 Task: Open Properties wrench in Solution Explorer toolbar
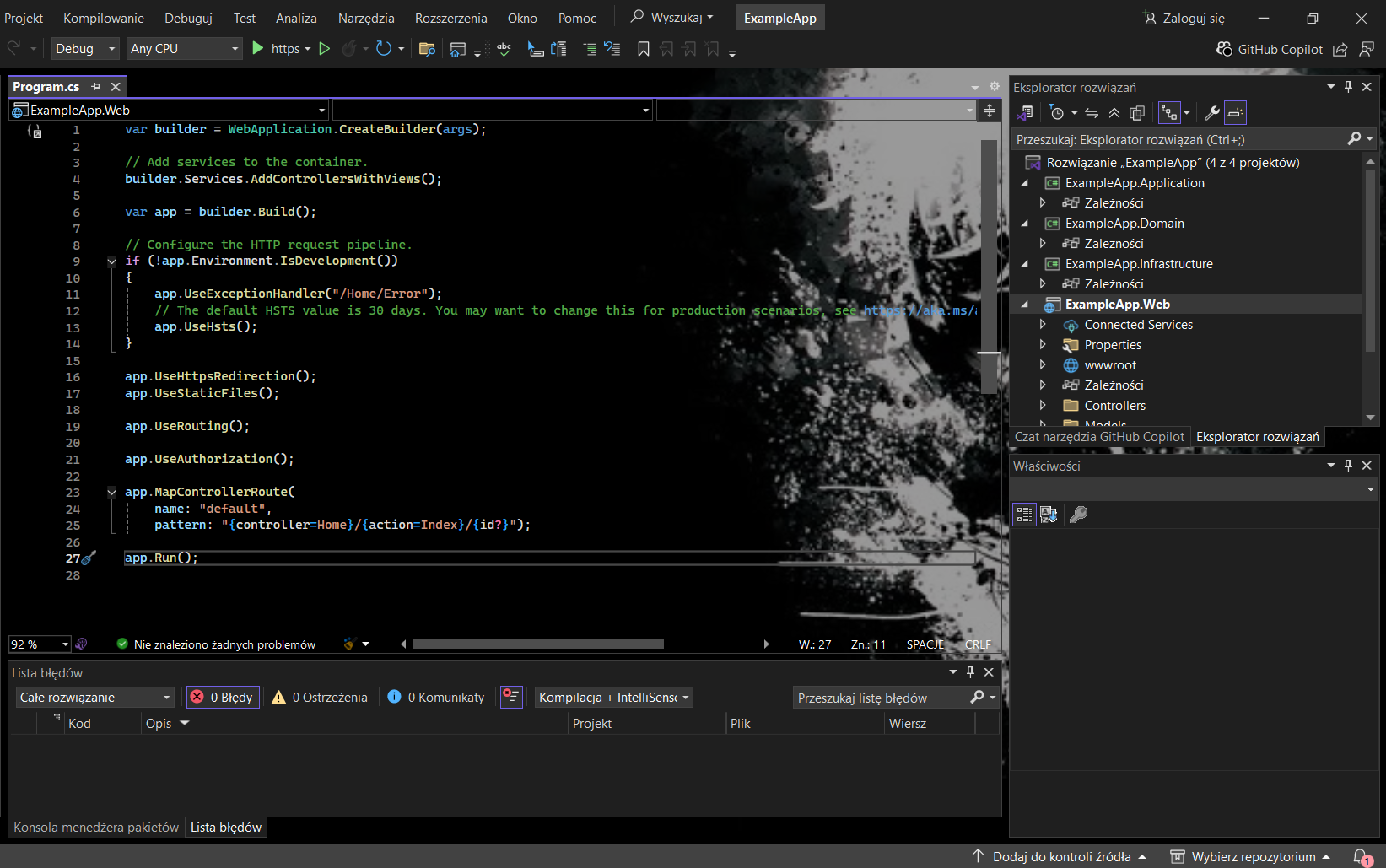click(x=1211, y=113)
